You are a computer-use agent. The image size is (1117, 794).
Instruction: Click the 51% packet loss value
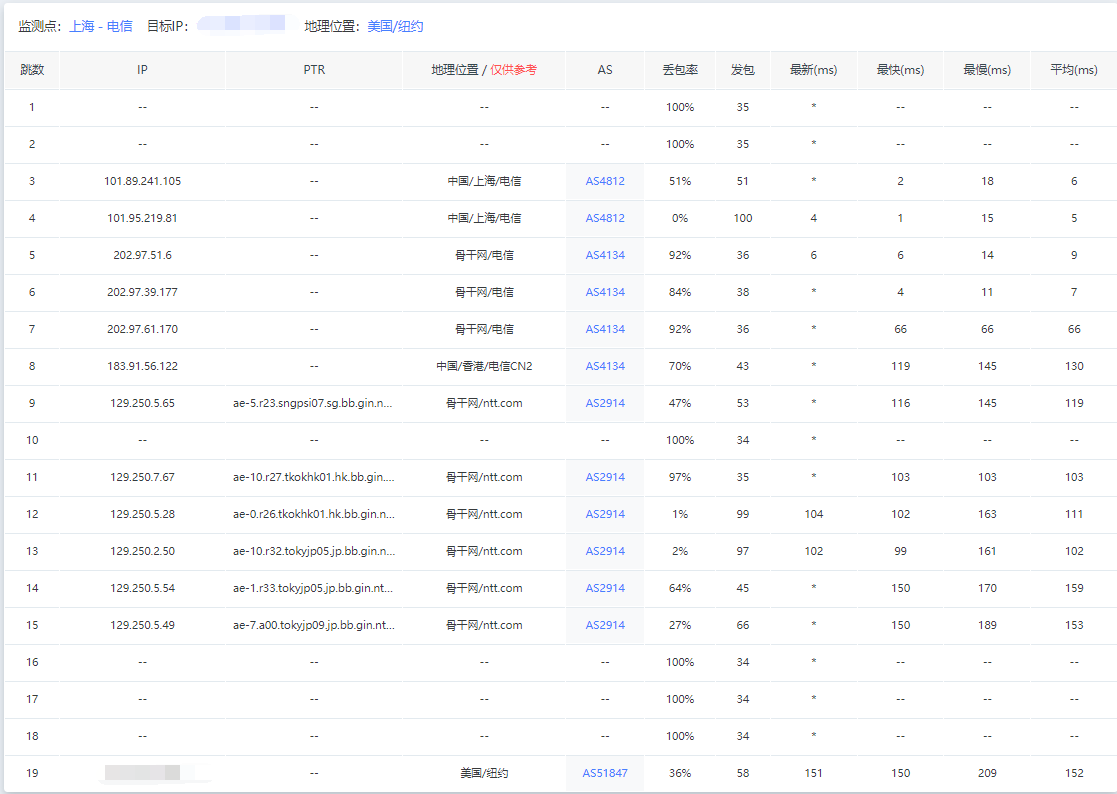680,181
